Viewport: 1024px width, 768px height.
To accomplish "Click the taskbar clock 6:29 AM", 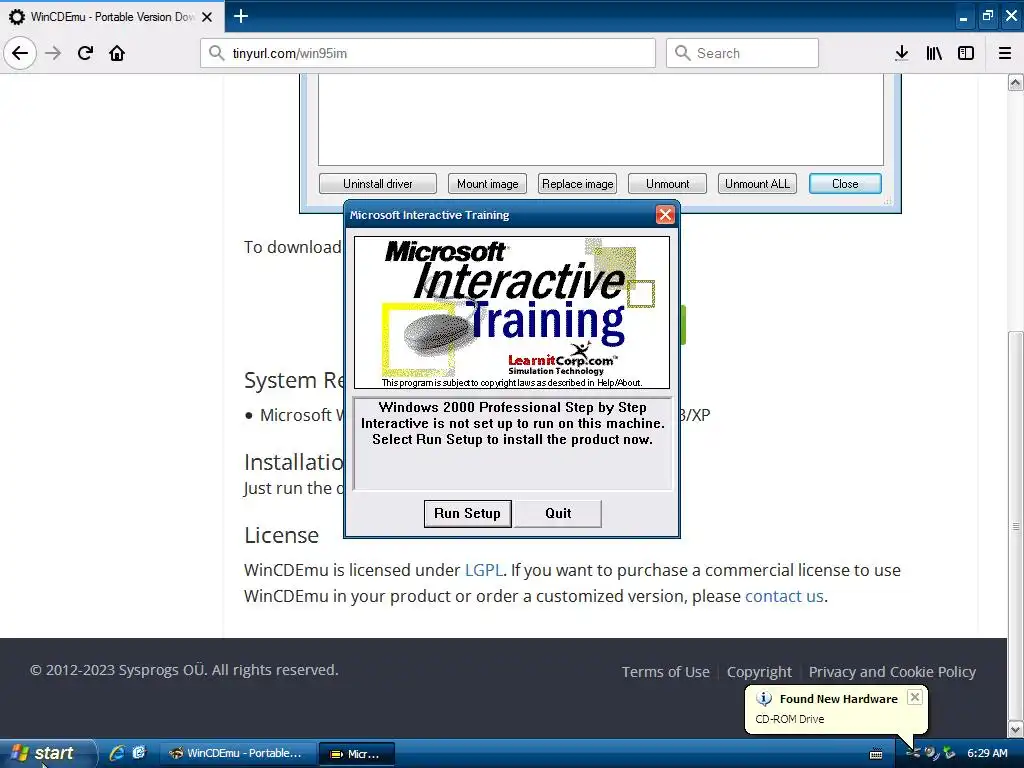I will (987, 753).
